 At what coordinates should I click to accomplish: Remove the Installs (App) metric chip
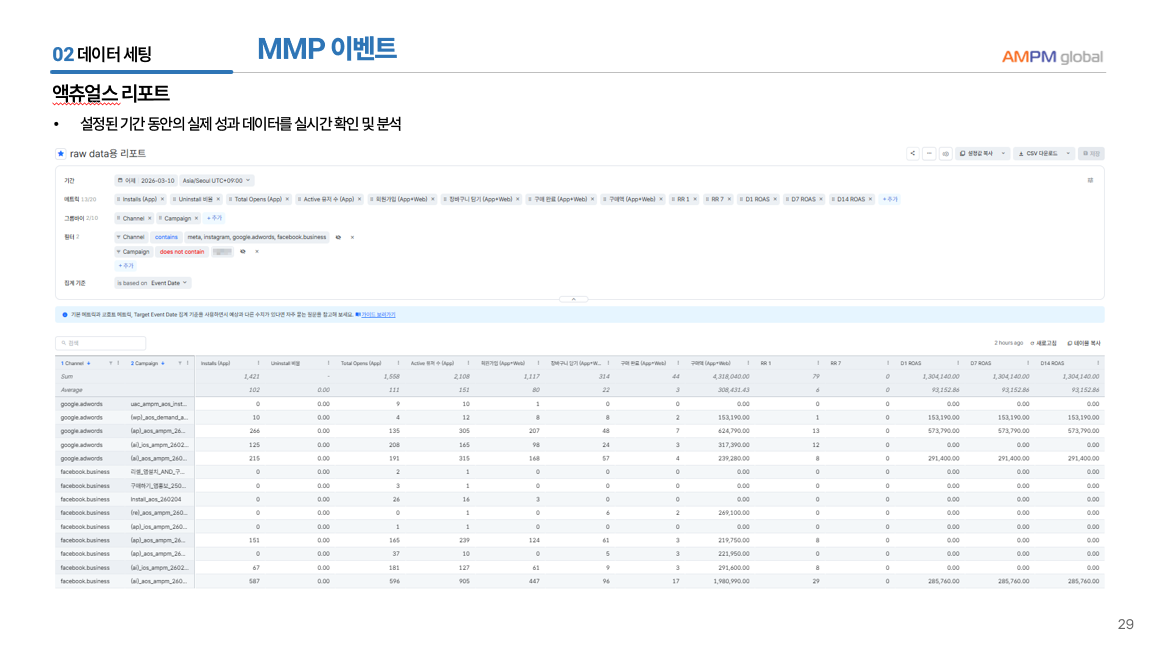pyautogui.click(x=162, y=199)
